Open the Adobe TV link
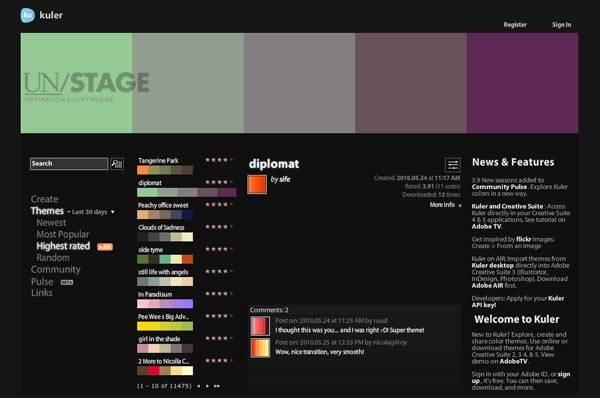600x398 pixels. pos(486,226)
